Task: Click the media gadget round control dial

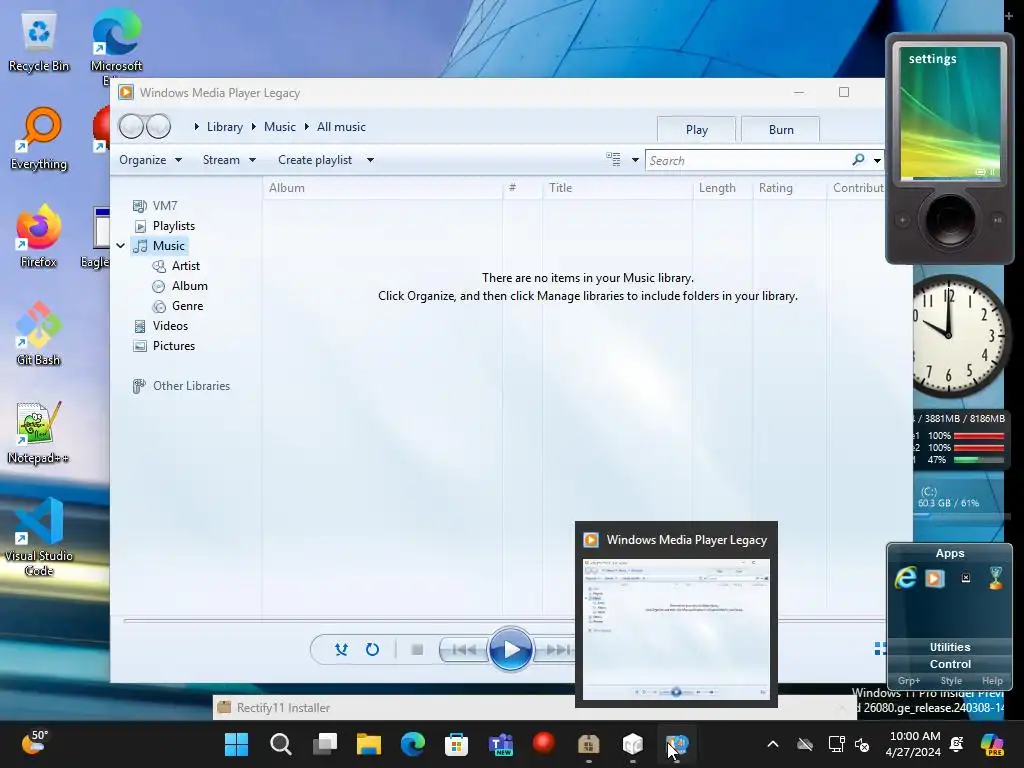Action: [x=950, y=220]
